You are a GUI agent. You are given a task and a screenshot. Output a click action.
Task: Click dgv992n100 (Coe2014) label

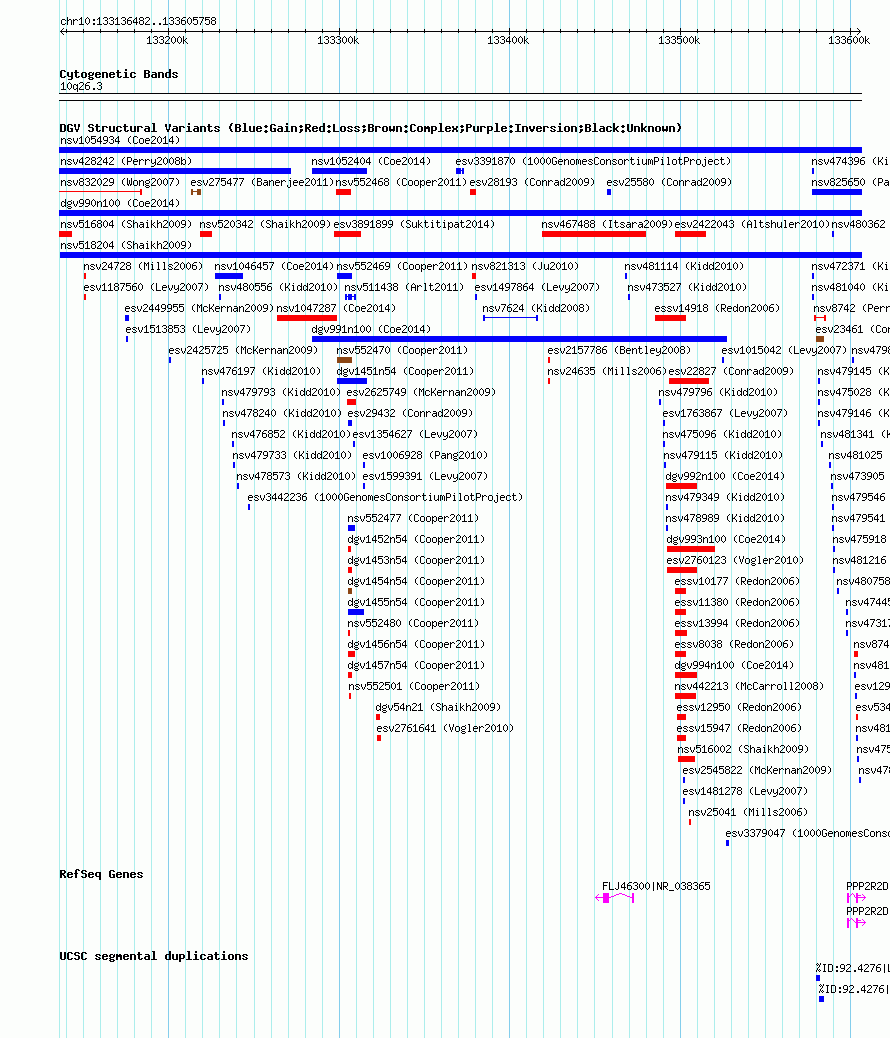coord(725,477)
